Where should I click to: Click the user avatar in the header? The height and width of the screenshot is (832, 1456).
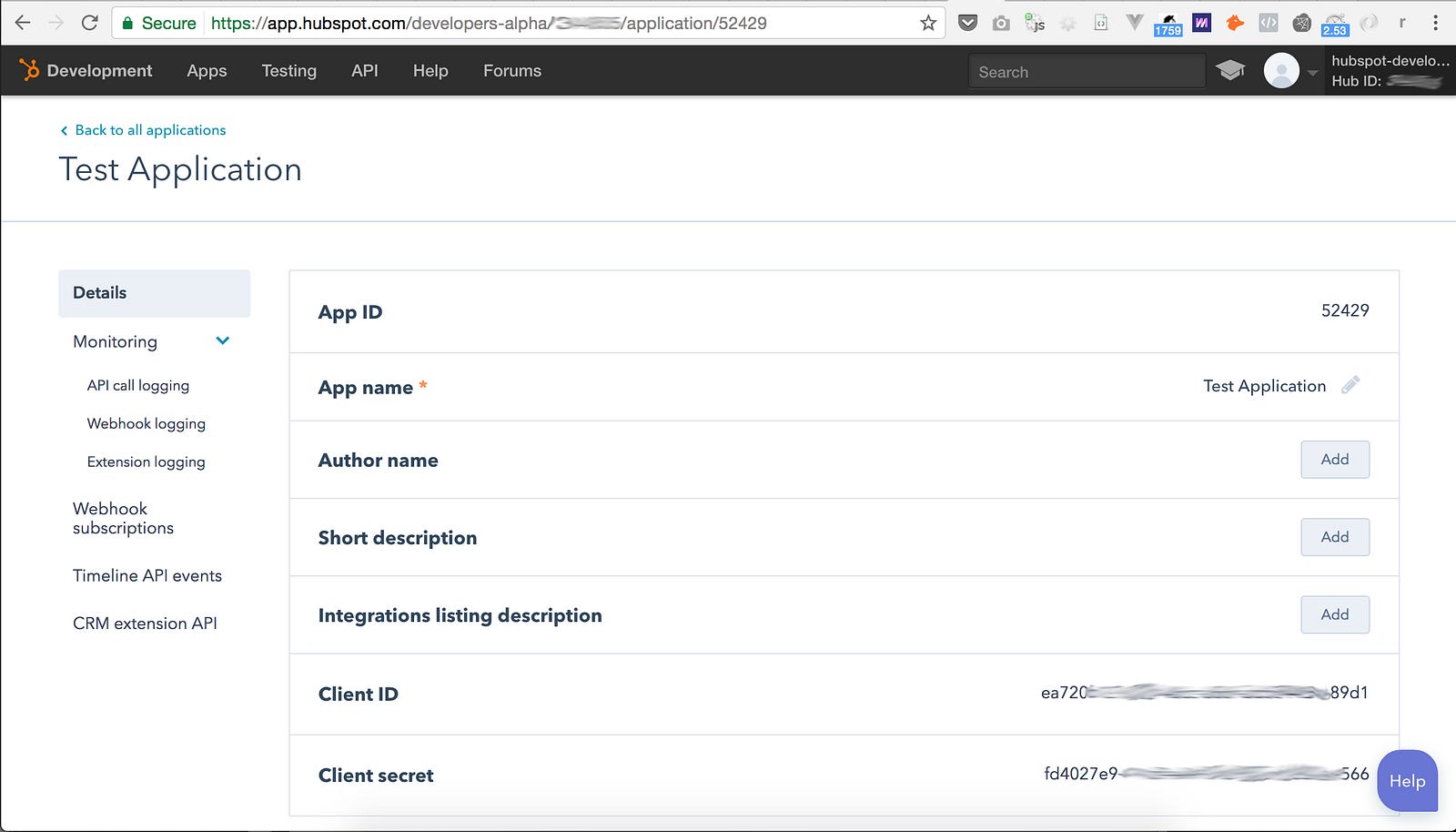(x=1281, y=70)
